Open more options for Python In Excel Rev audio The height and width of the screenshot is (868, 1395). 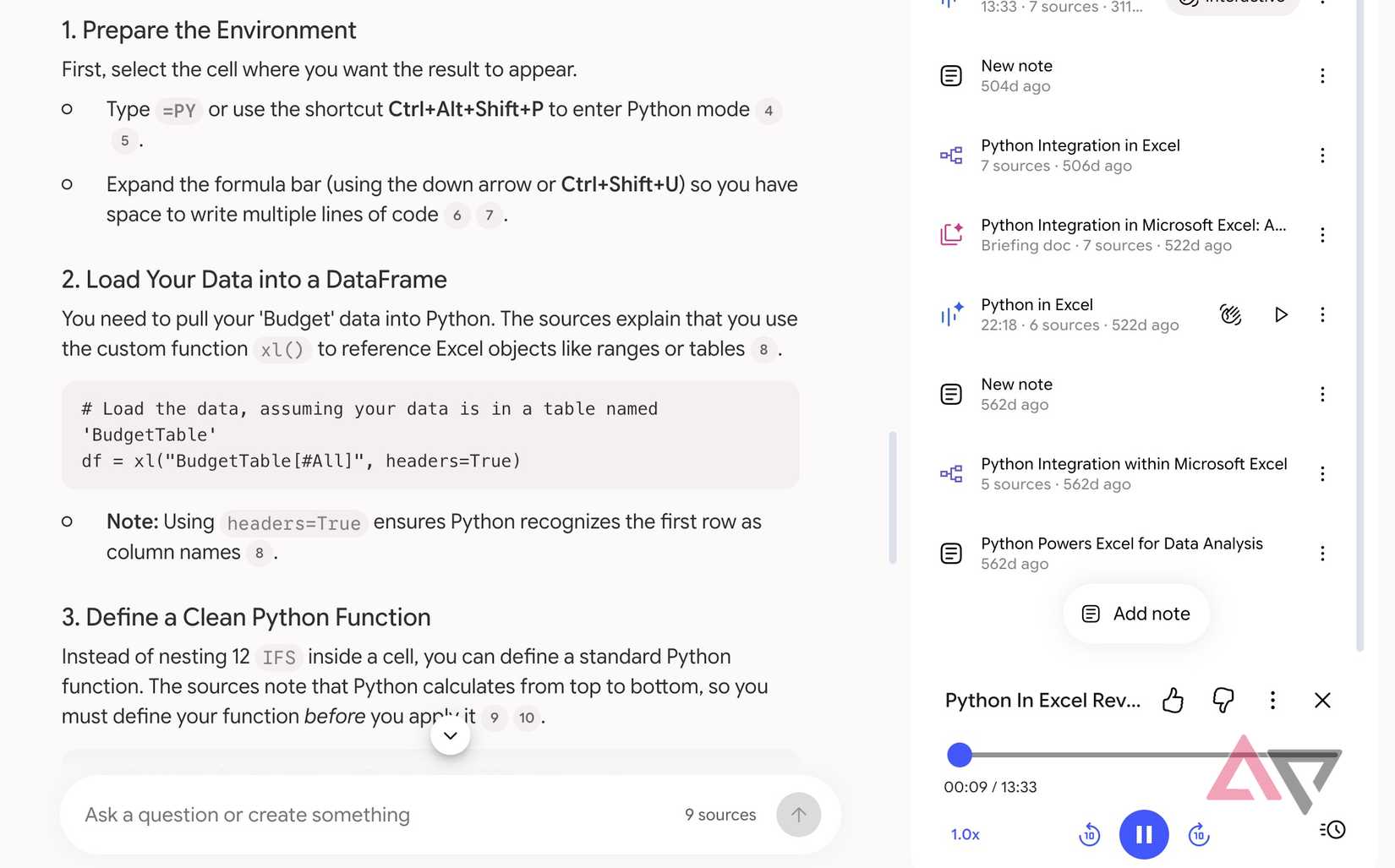(1272, 700)
